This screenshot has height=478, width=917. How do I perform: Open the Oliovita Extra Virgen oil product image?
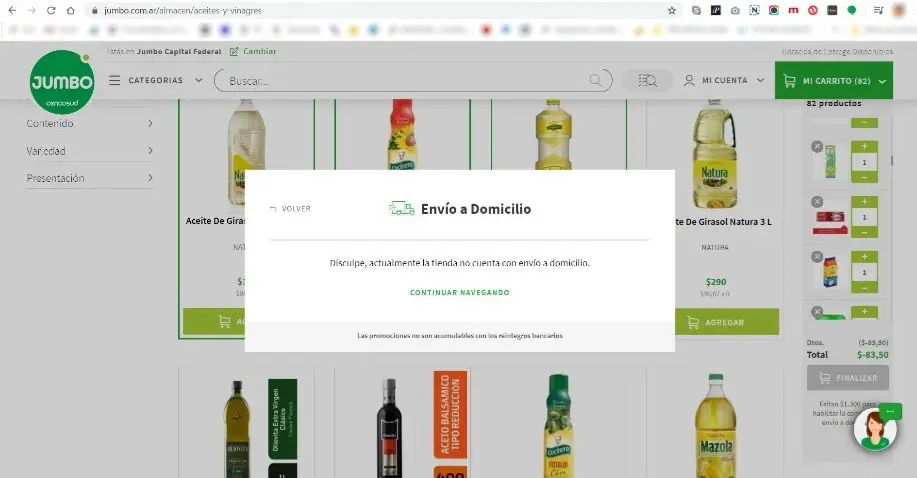click(x=237, y=429)
